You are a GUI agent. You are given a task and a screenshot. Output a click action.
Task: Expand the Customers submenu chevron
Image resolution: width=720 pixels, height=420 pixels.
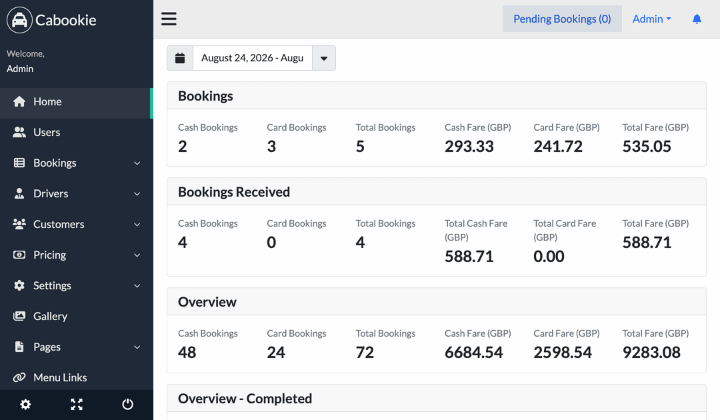(137, 224)
